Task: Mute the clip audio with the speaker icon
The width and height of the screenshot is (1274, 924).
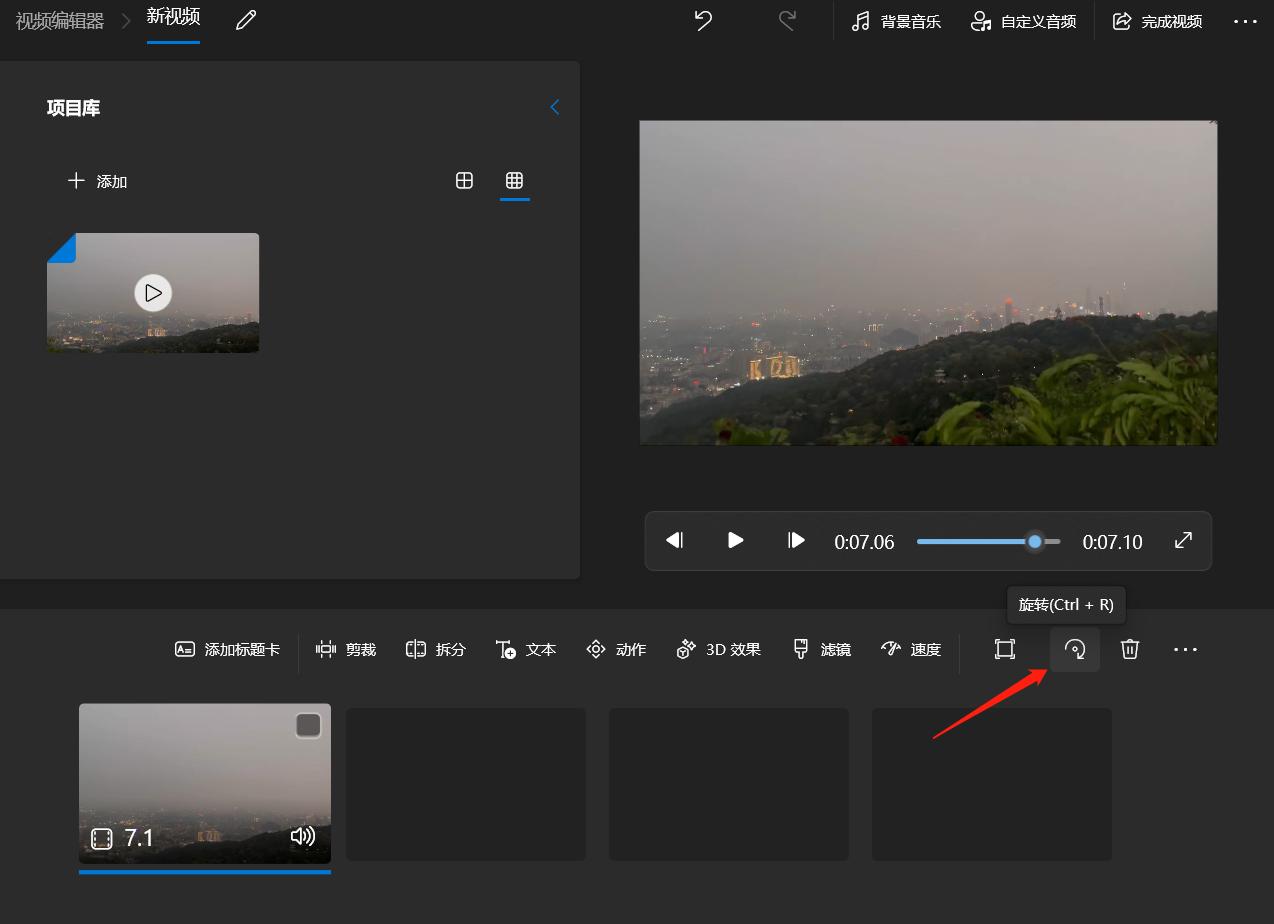Action: [x=303, y=836]
